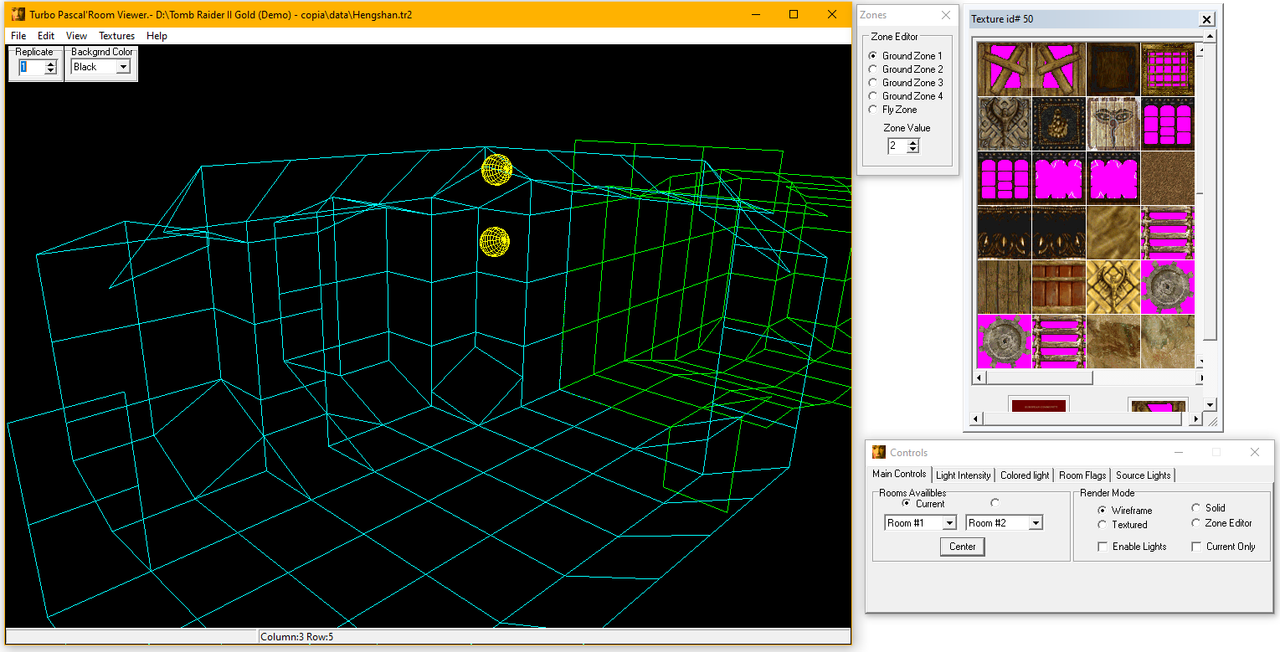Switch to the Main Controls tab
The width and height of the screenshot is (1280, 652).
coord(899,474)
